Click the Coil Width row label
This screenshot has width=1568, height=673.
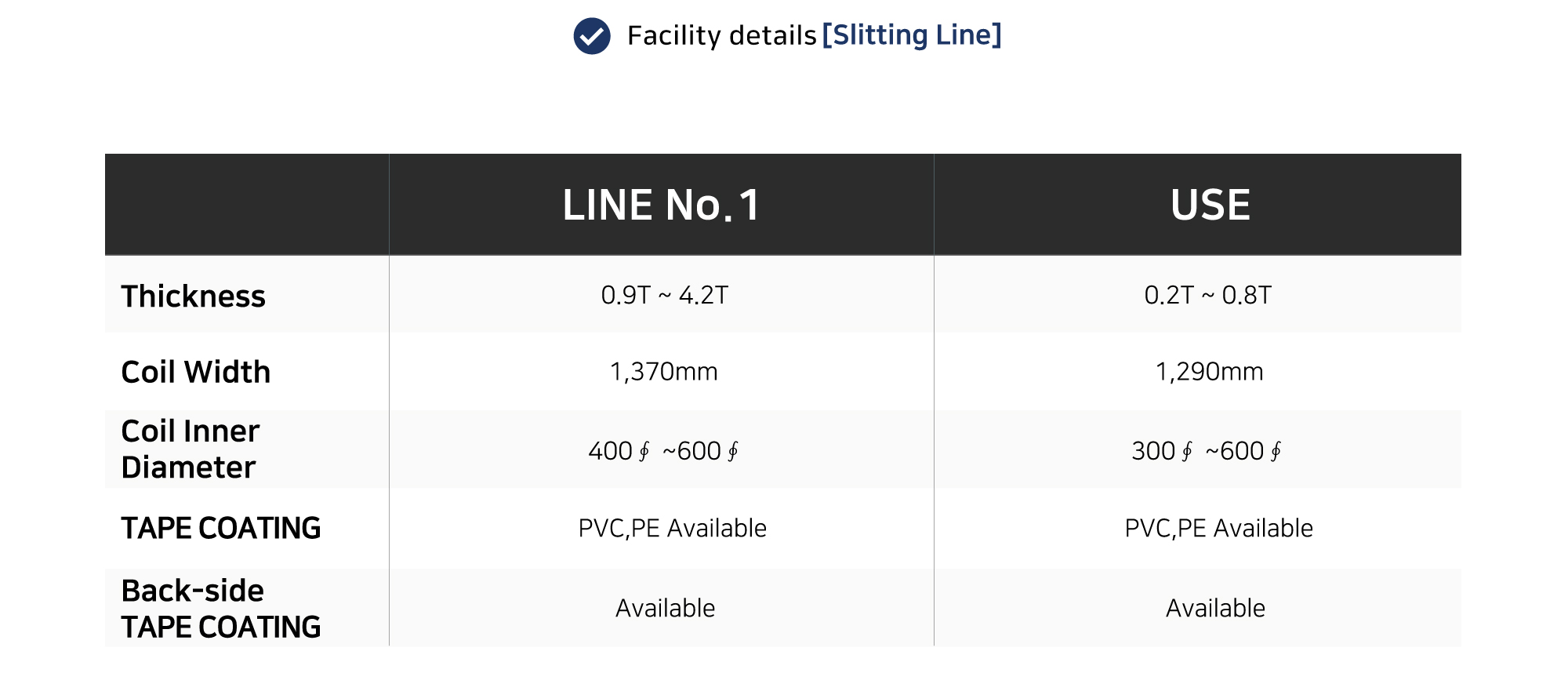pos(196,372)
